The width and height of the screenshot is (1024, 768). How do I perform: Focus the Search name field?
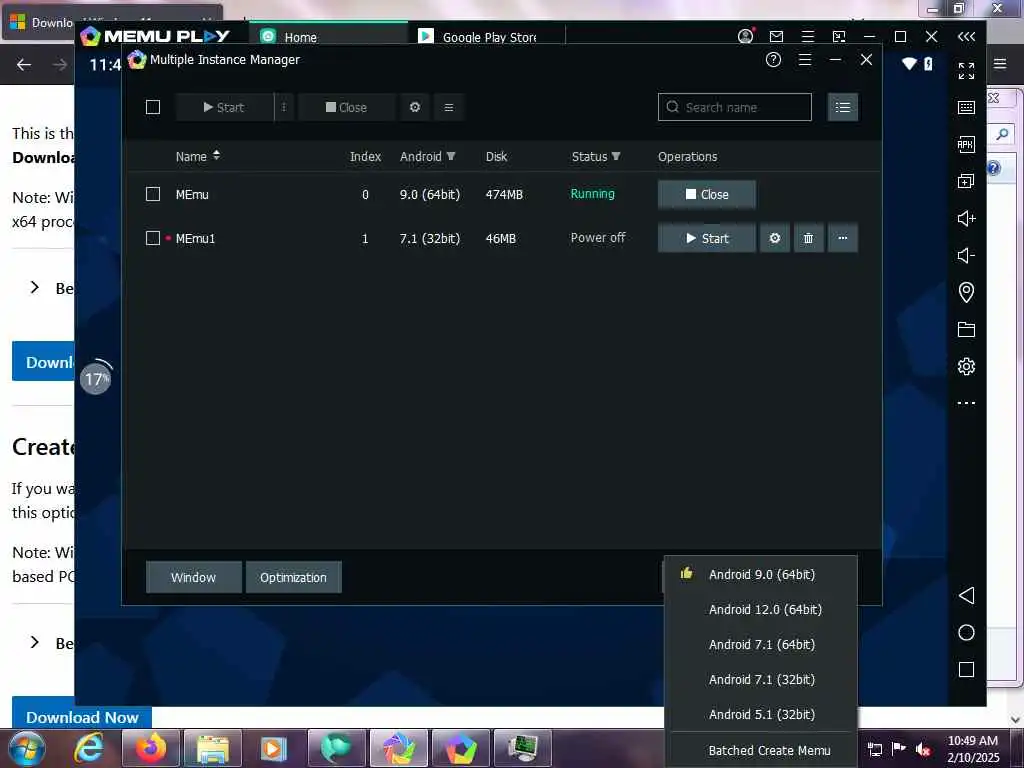click(x=735, y=107)
